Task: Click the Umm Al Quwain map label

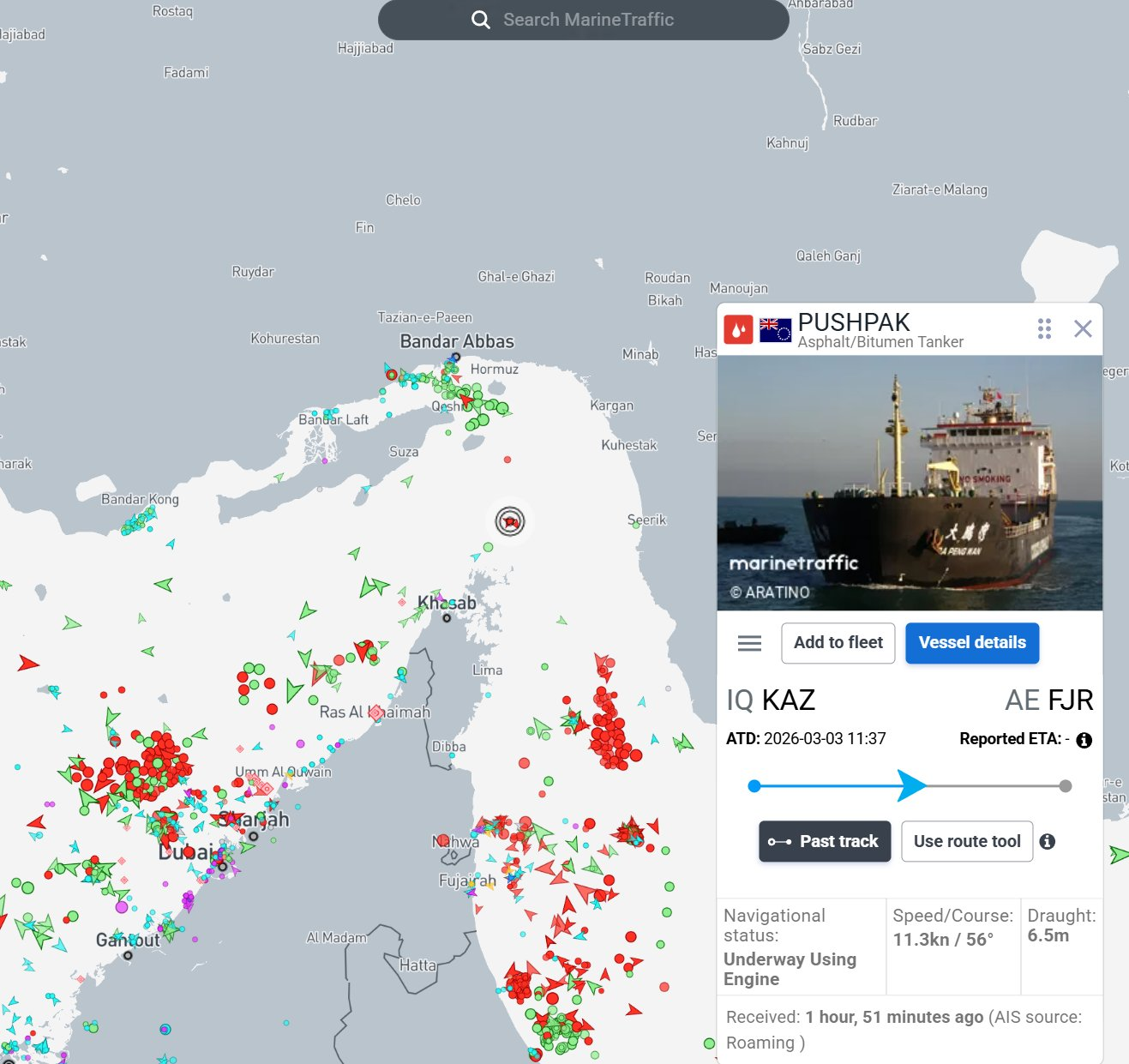Action: click(283, 772)
